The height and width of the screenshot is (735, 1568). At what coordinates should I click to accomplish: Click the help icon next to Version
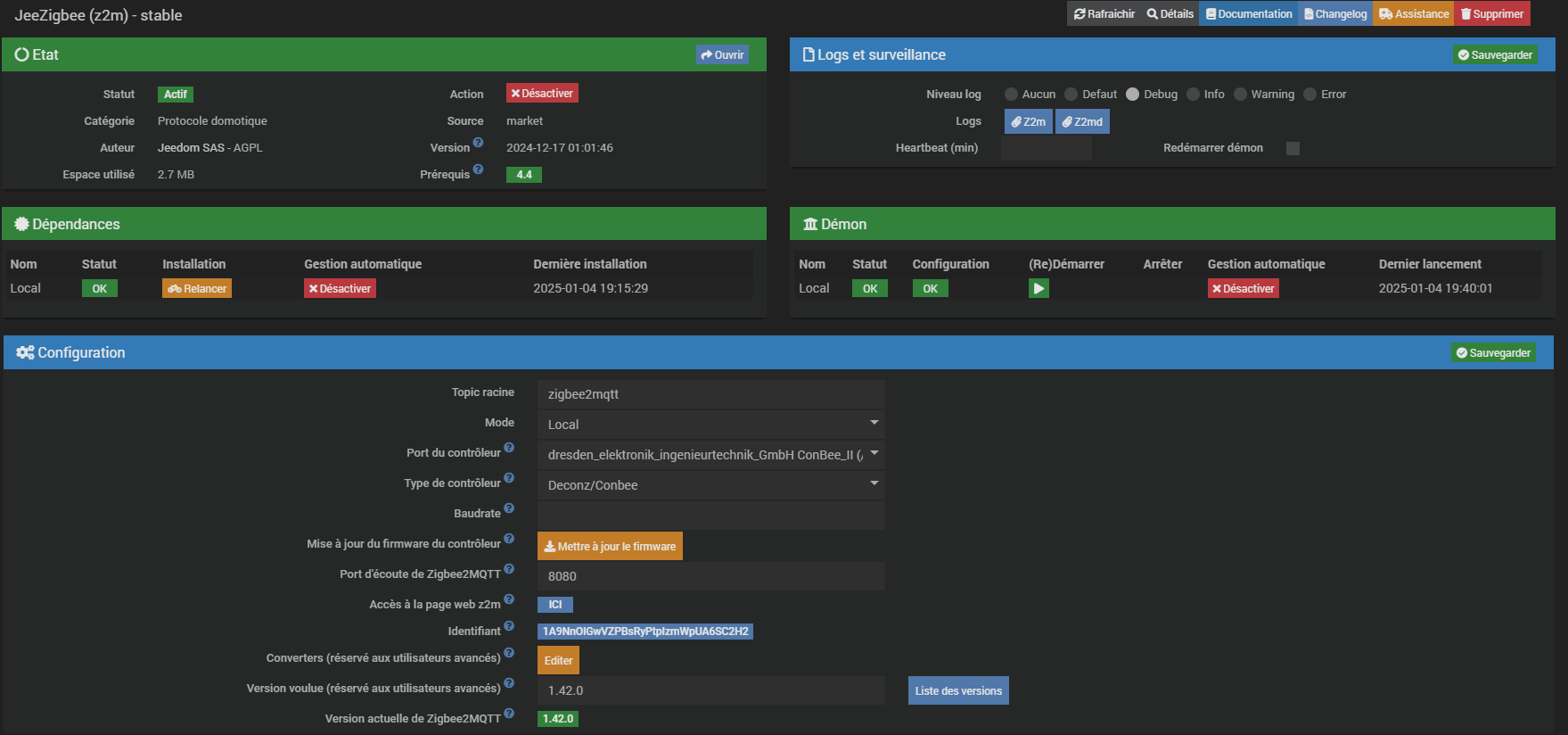coord(478,143)
